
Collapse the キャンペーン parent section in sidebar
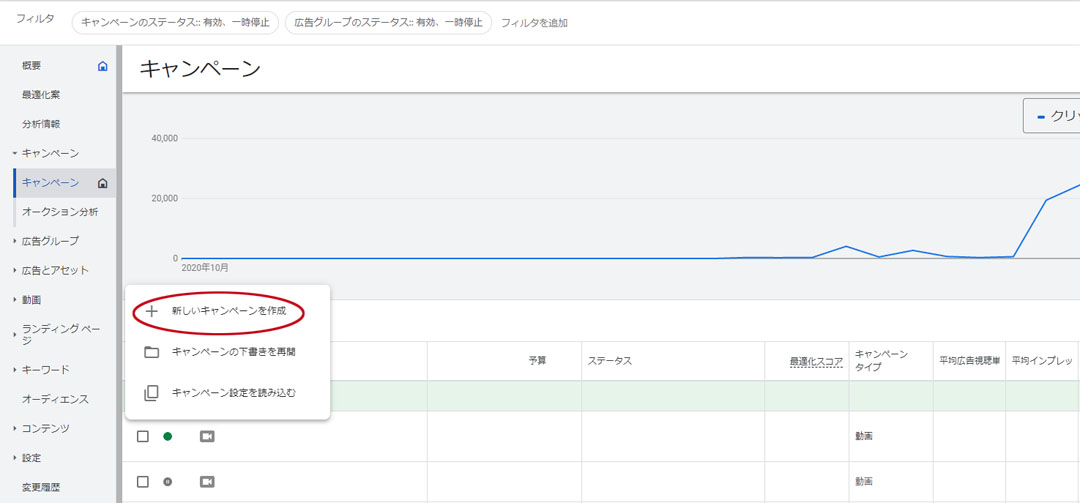pyautogui.click(x=15, y=154)
